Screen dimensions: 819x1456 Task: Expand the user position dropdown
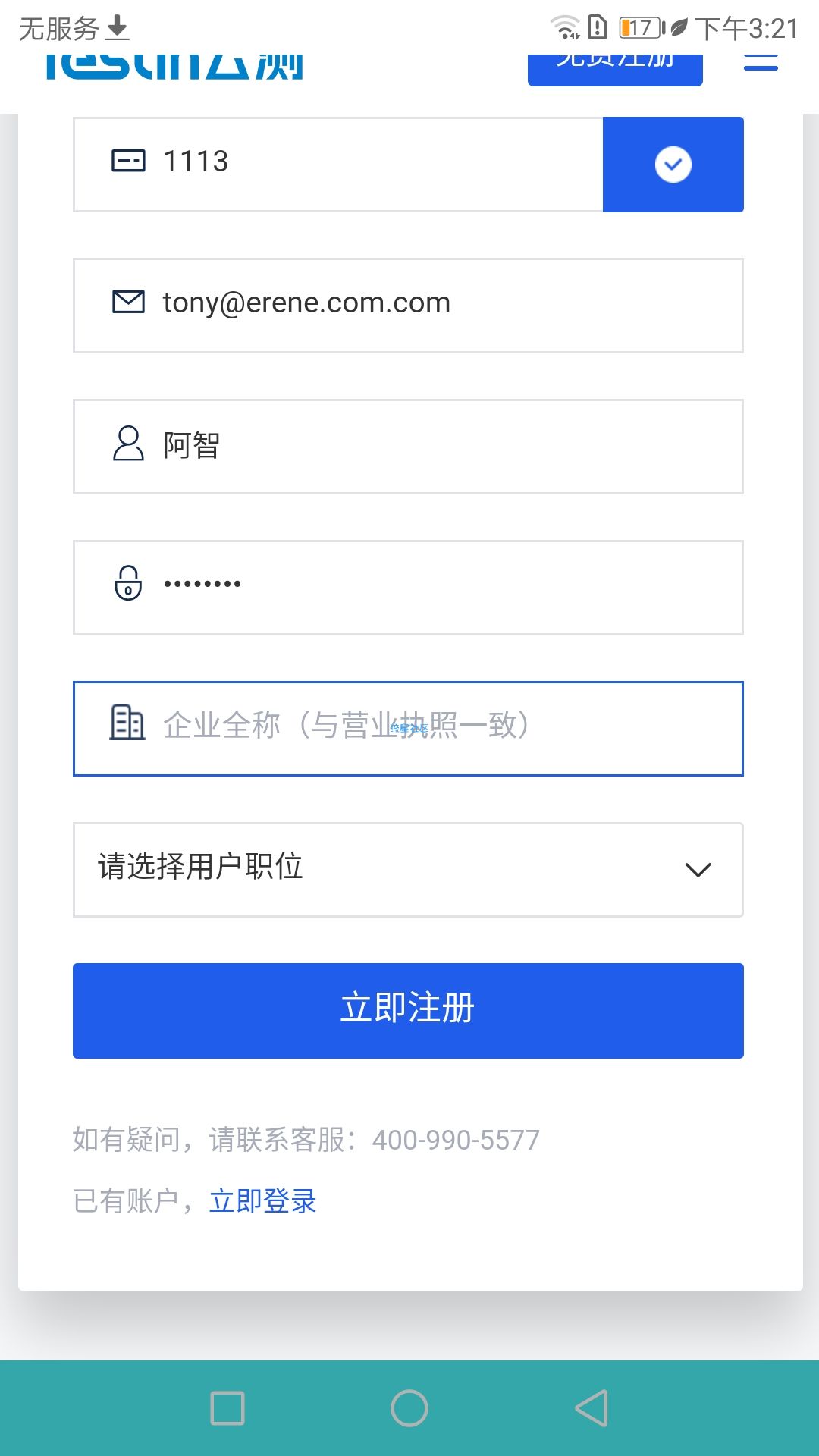[x=408, y=870]
